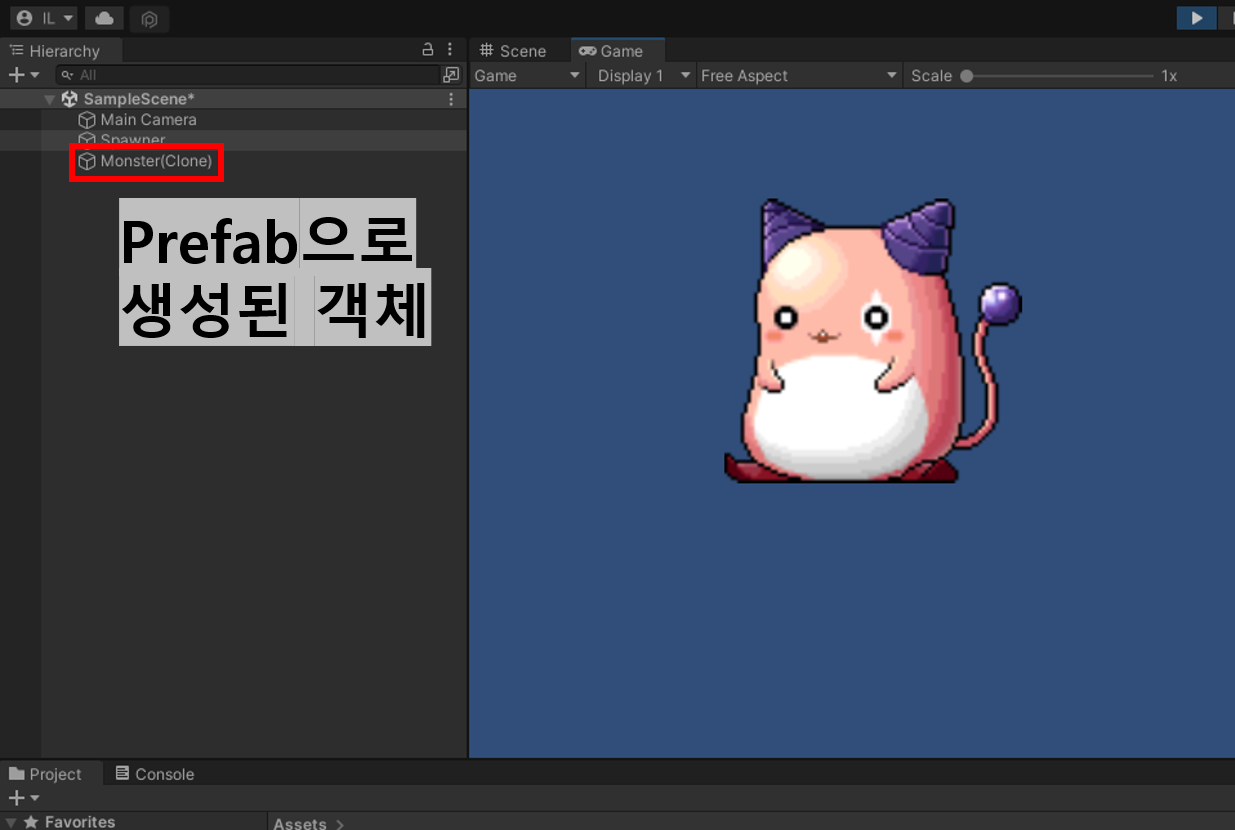Toggle the Hierarchy panel lock

click(428, 49)
